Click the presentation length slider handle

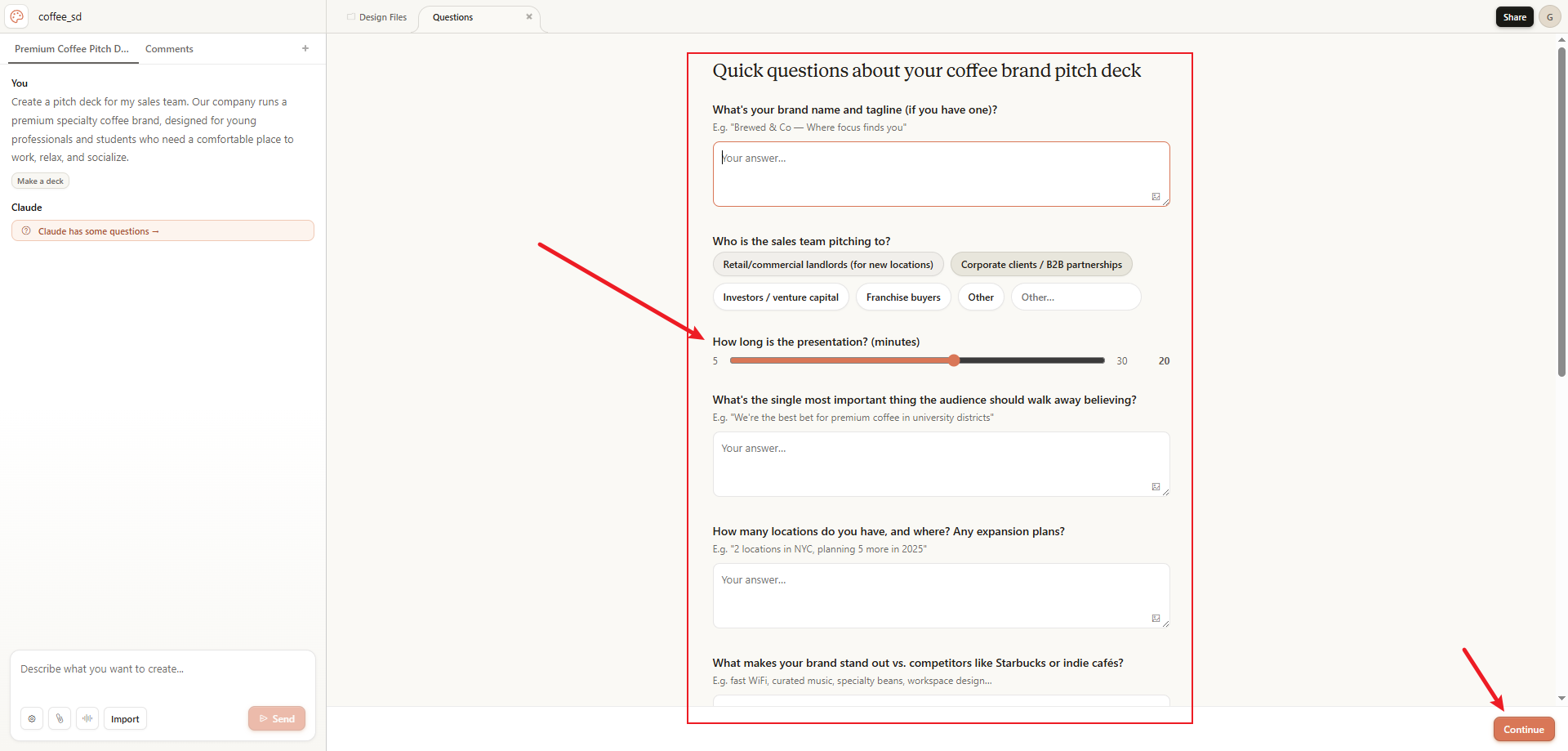click(x=954, y=360)
